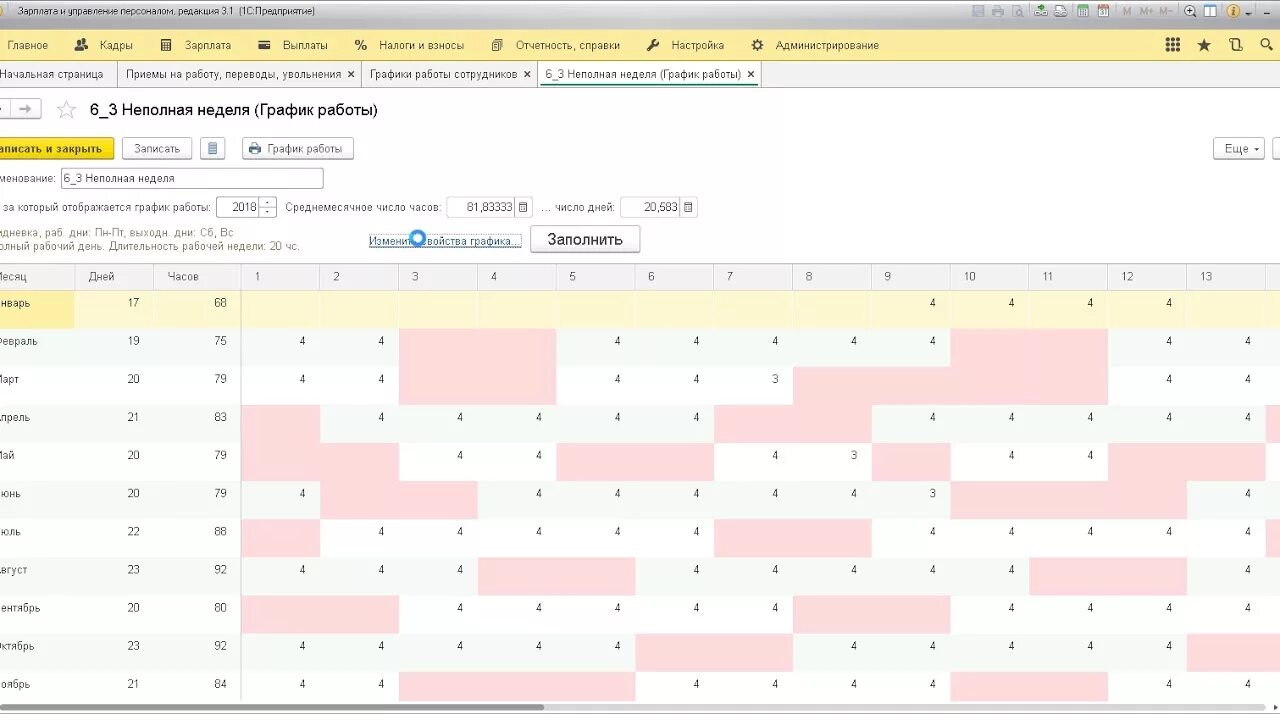1280x720 pixels.
Task: Close the Приемы на работу, переводы, увольнения tab
Action: click(x=351, y=74)
